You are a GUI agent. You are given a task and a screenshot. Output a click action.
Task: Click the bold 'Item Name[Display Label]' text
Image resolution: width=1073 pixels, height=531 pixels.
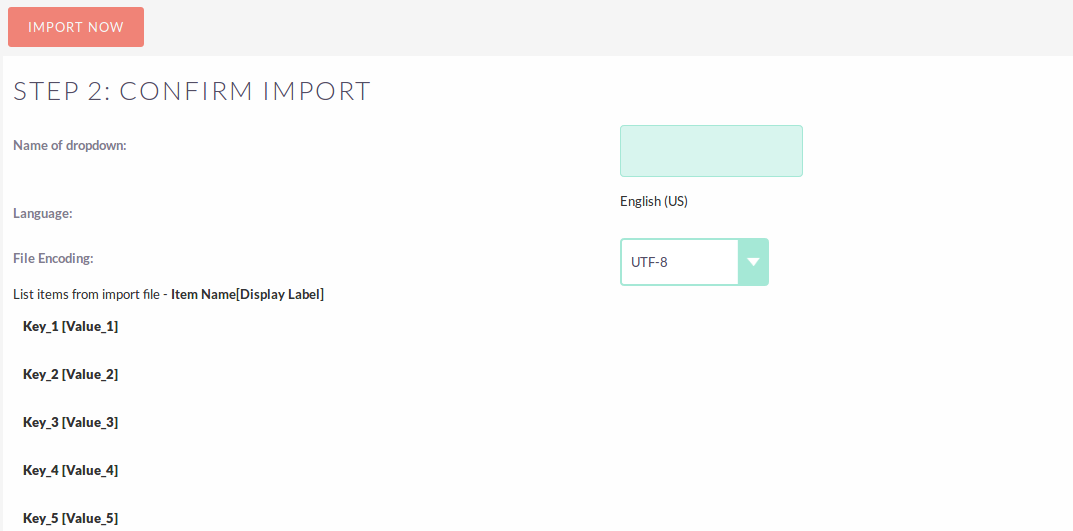point(247,294)
